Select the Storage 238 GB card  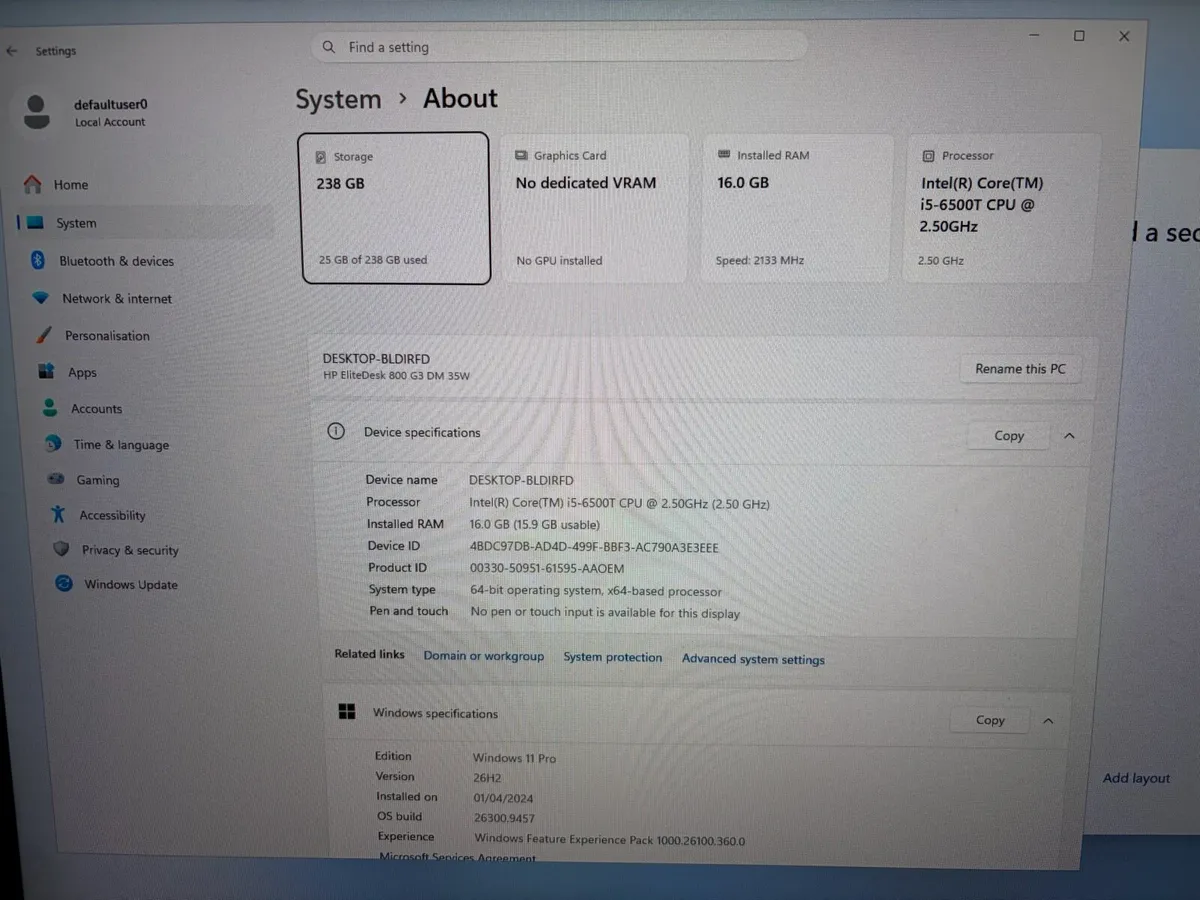[396, 208]
